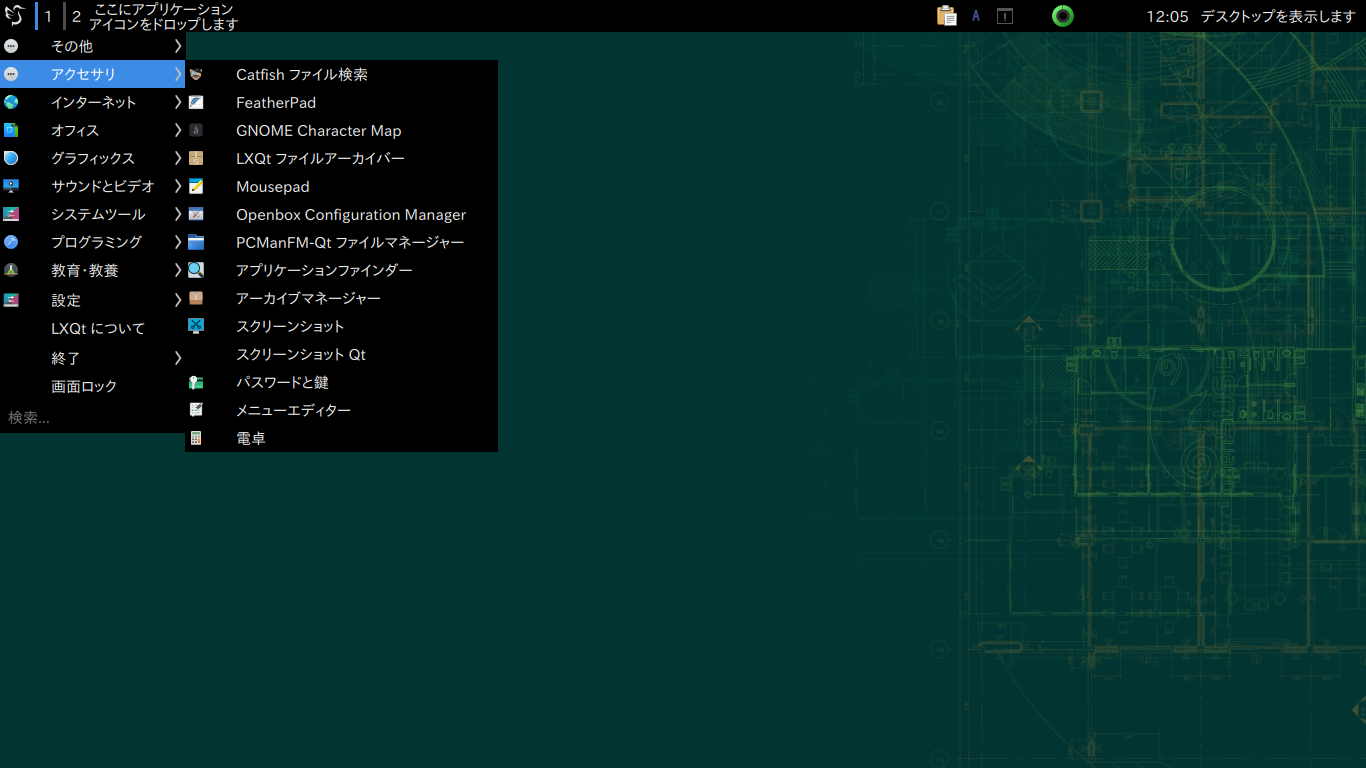This screenshot has width=1366, height=768.
Task: Click the notification tray icon with exclamation
Action: (1005, 16)
